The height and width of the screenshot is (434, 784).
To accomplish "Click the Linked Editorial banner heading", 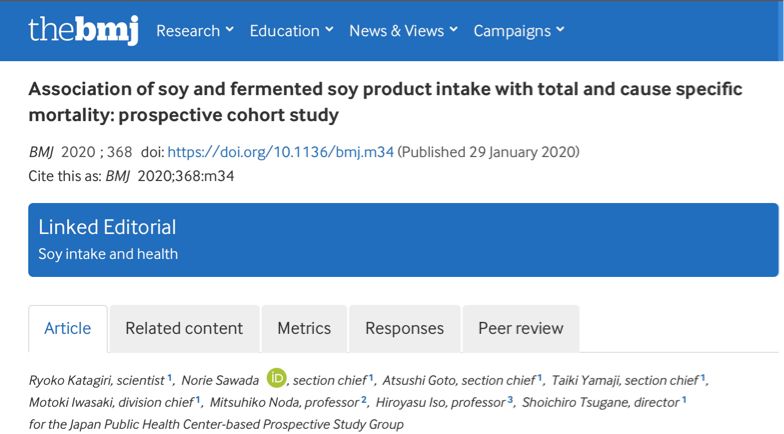I will tap(107, 227).
